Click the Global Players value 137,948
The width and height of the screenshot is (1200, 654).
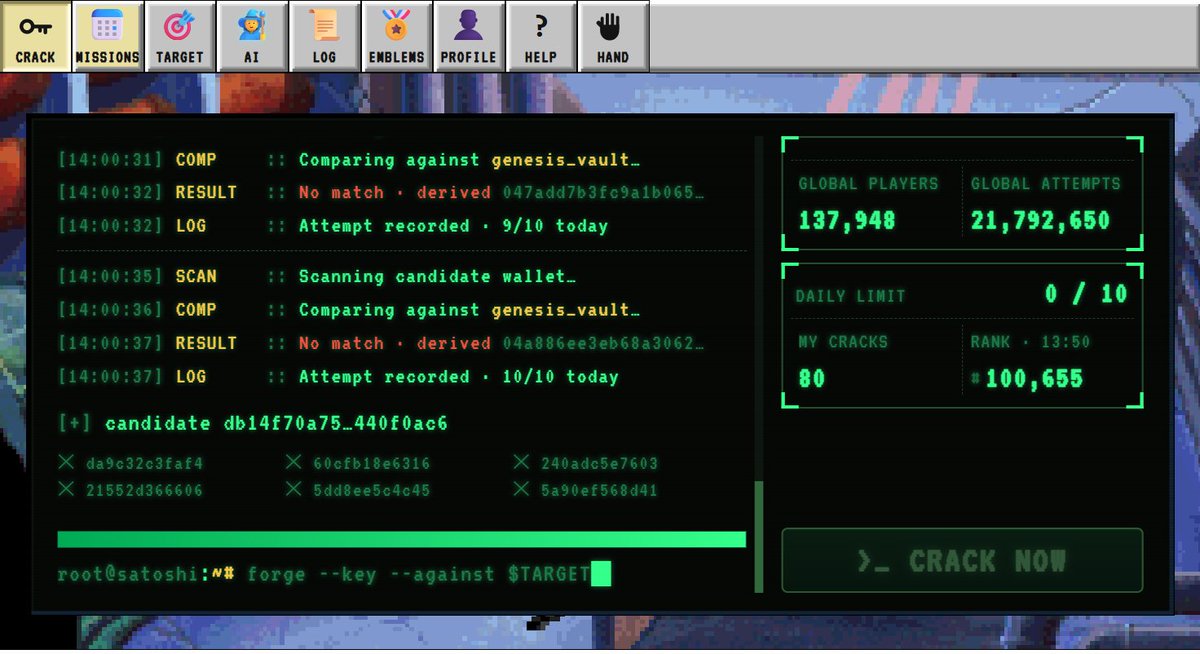point(846,220)
